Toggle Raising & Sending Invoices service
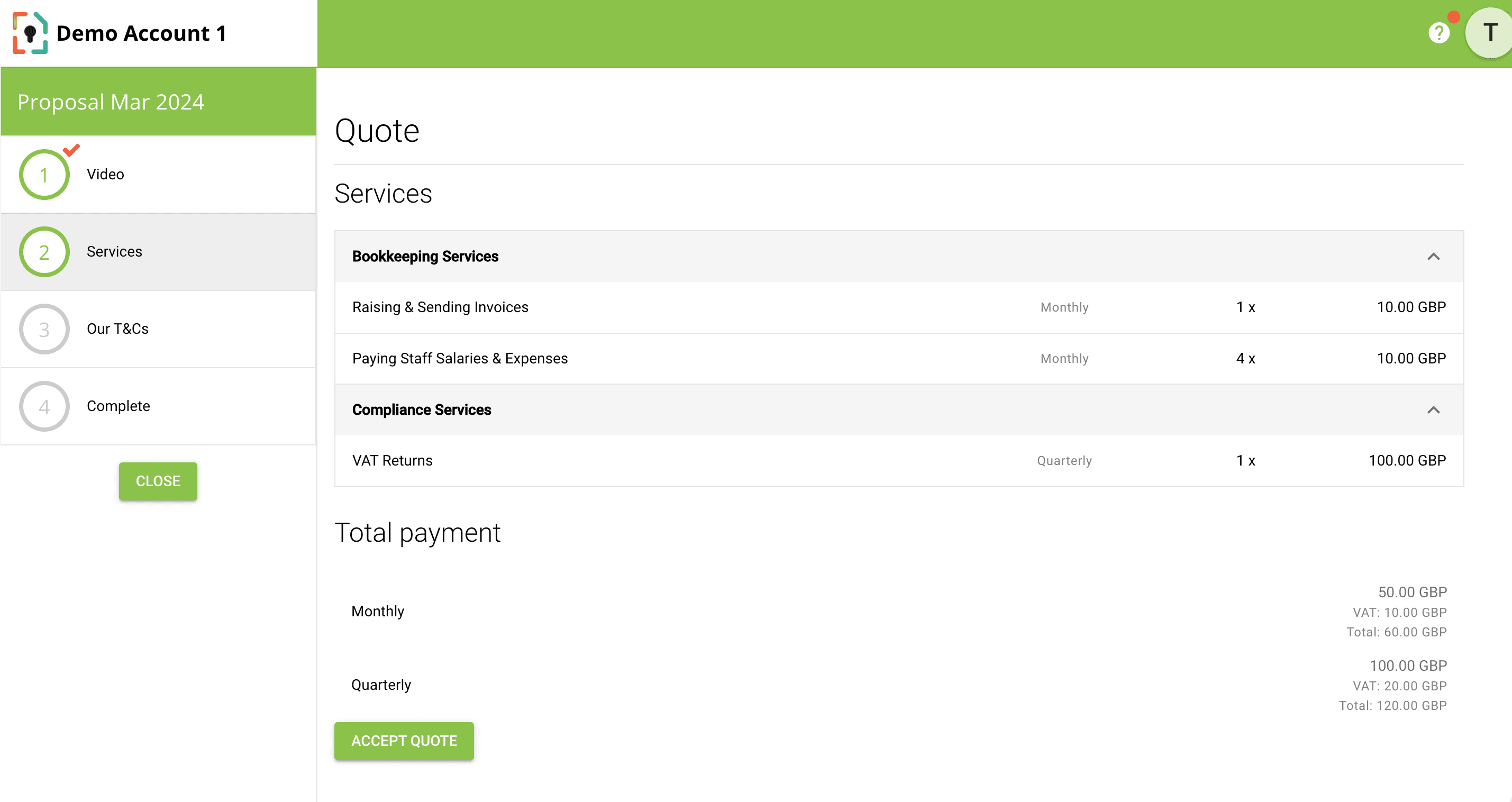 click(440, 307)
